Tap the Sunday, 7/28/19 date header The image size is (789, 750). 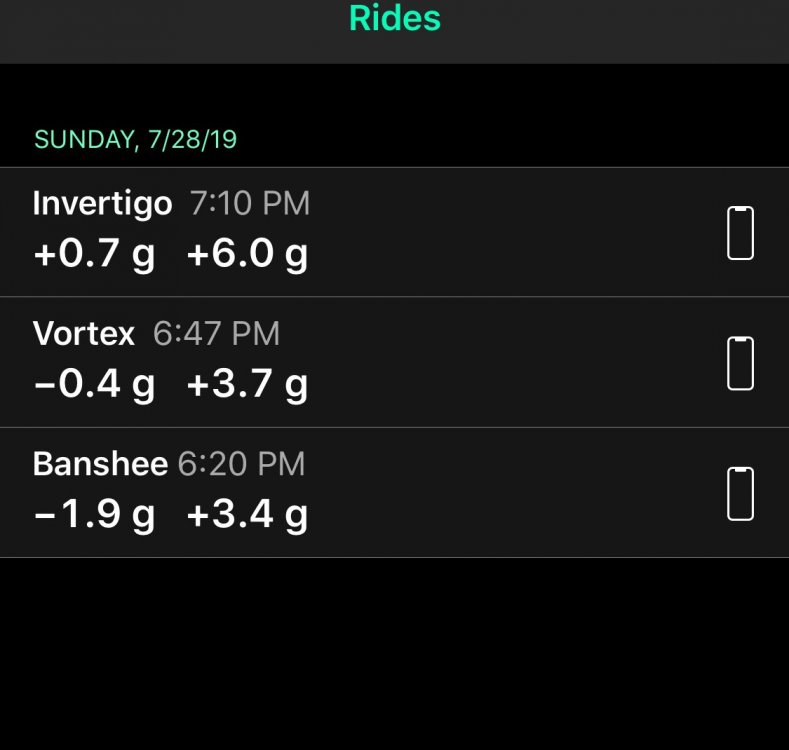[136, 139]
